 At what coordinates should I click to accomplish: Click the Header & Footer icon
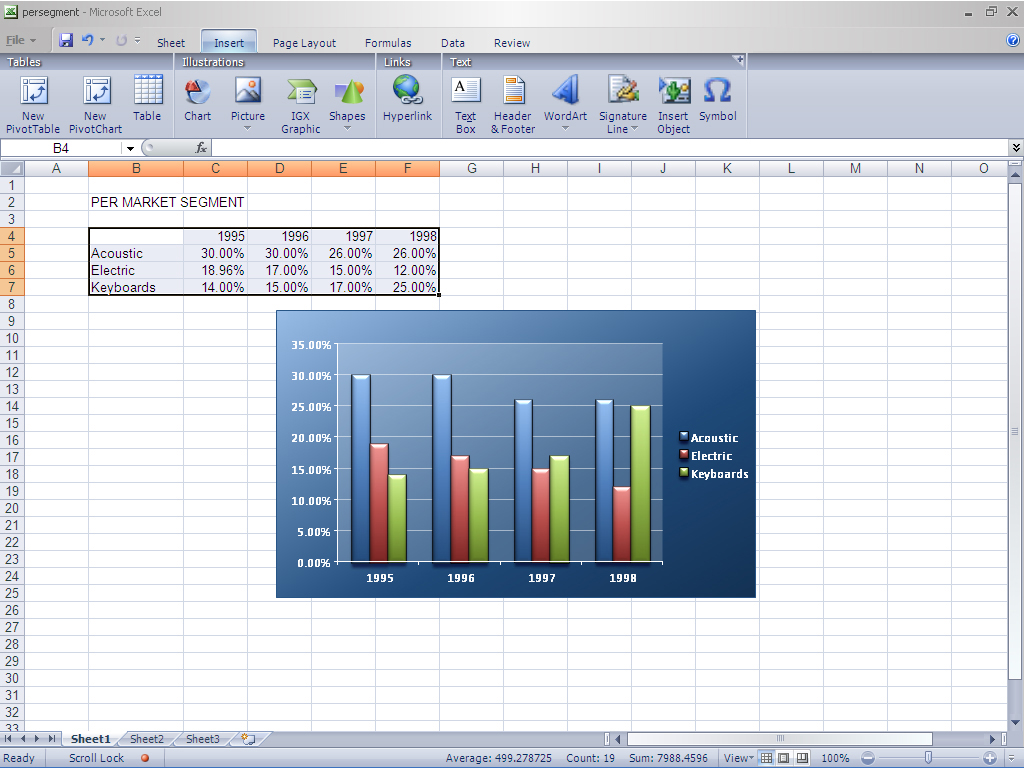[513, 105]
